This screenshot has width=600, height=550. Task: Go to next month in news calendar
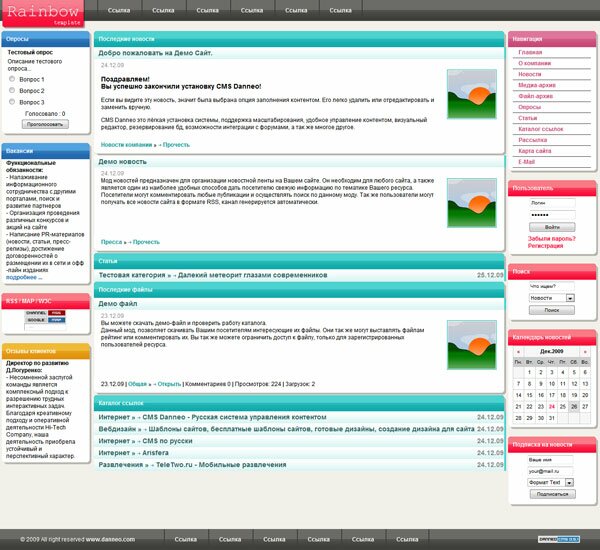pos(585,352)
